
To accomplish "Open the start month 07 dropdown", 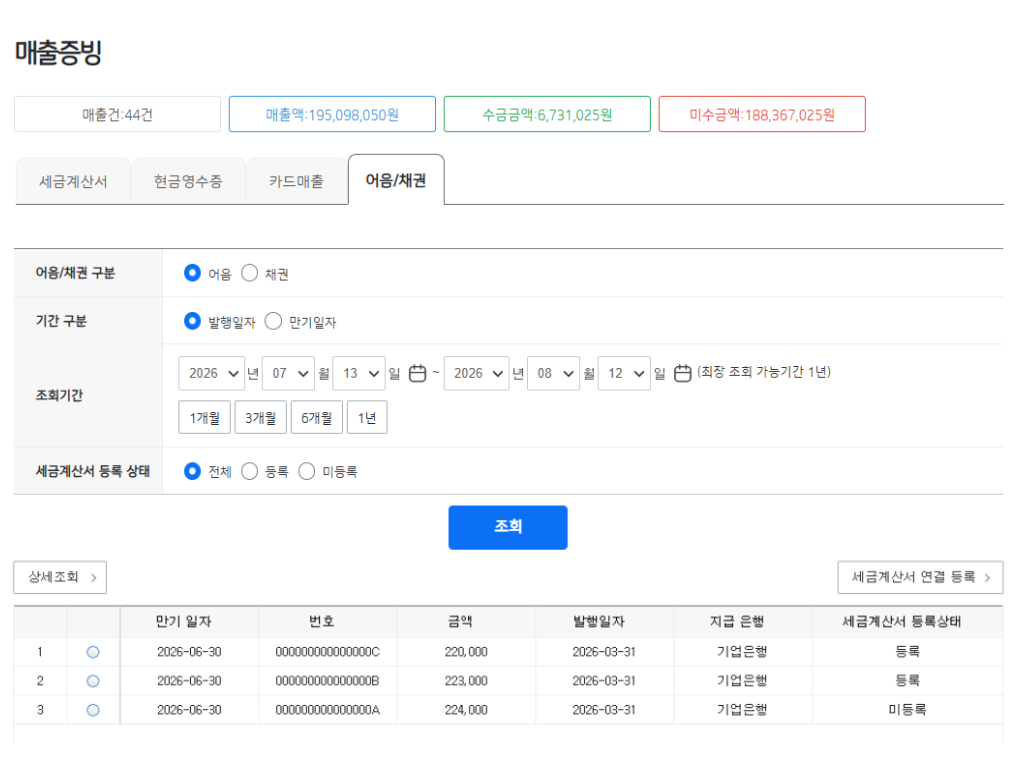I will tap(288, 374).
